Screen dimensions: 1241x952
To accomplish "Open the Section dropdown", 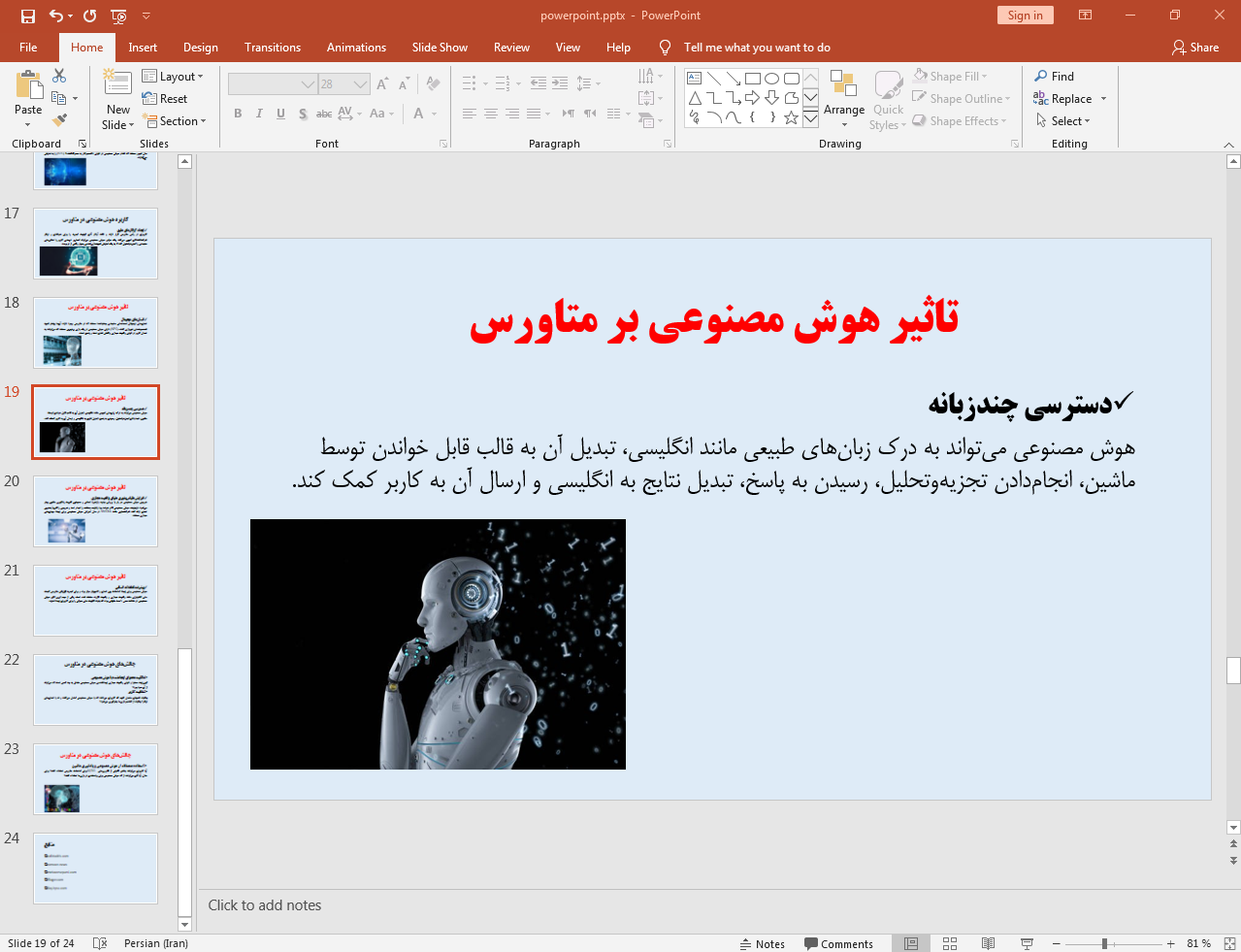I will 175,121.
